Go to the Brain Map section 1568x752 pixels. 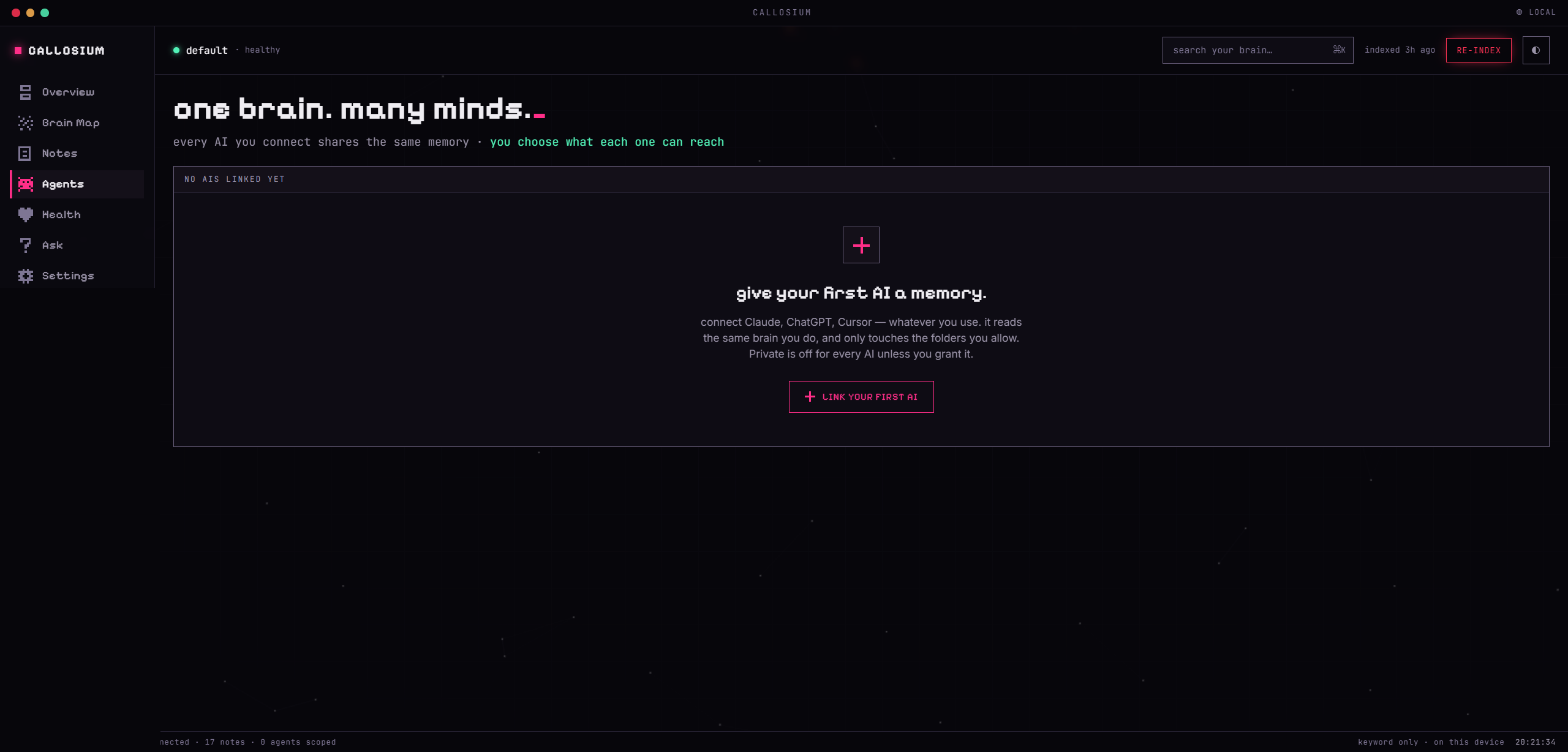tap(77, 122)
